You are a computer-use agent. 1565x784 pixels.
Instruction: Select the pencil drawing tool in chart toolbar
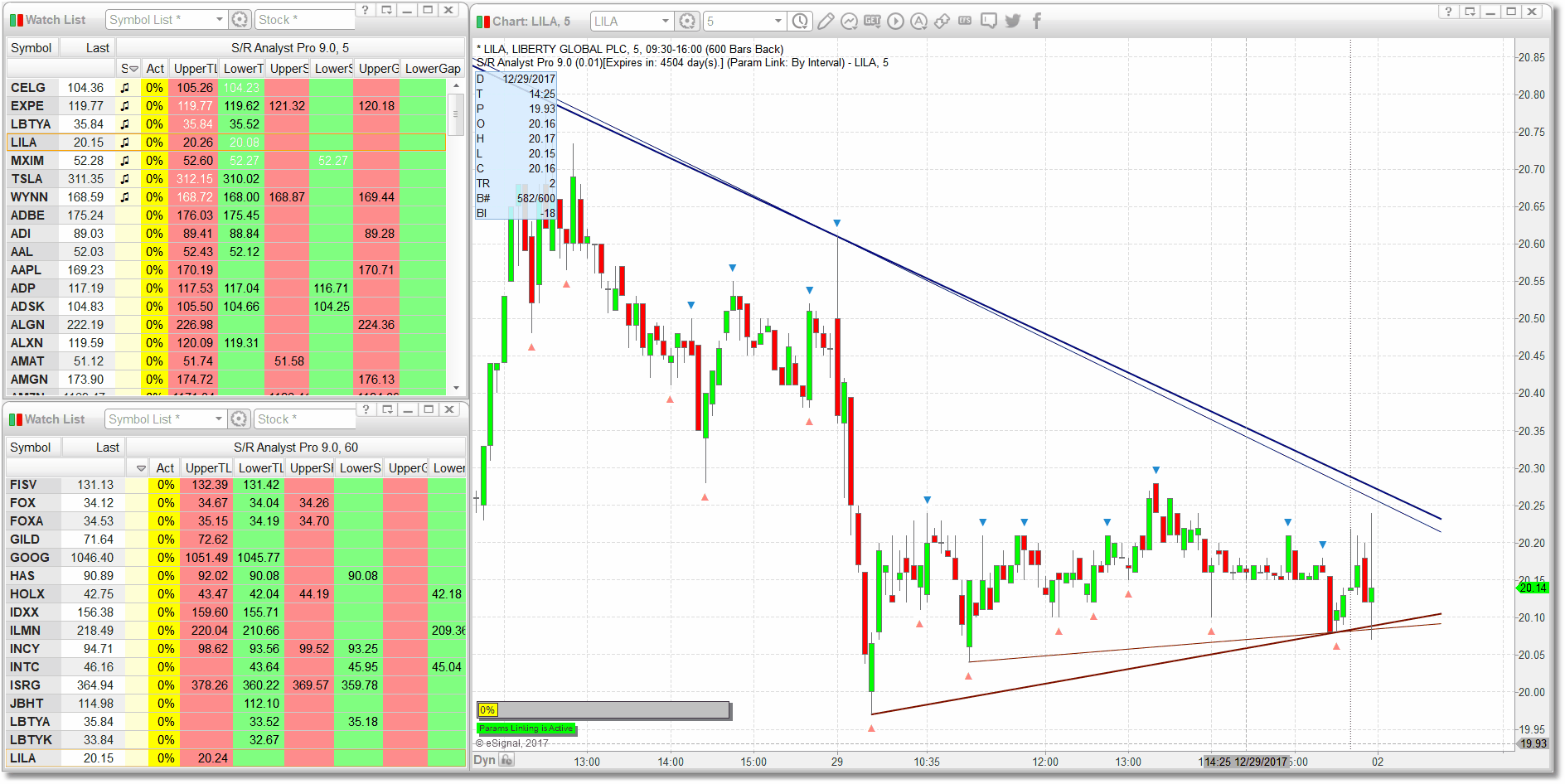[x=826, y=21]
